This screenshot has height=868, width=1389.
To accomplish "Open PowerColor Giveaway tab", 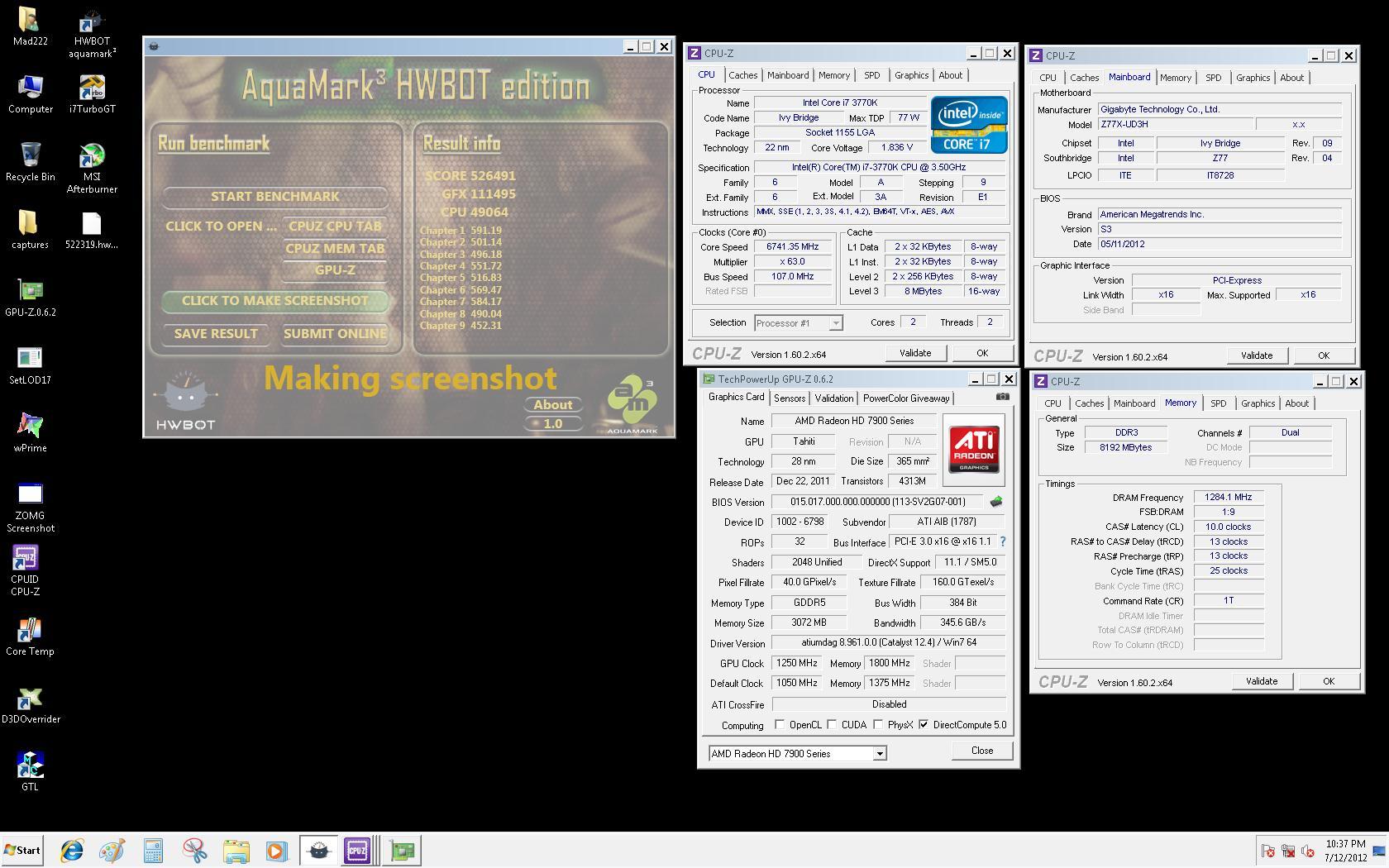I will pyautogui.click(x=906, y=398).
